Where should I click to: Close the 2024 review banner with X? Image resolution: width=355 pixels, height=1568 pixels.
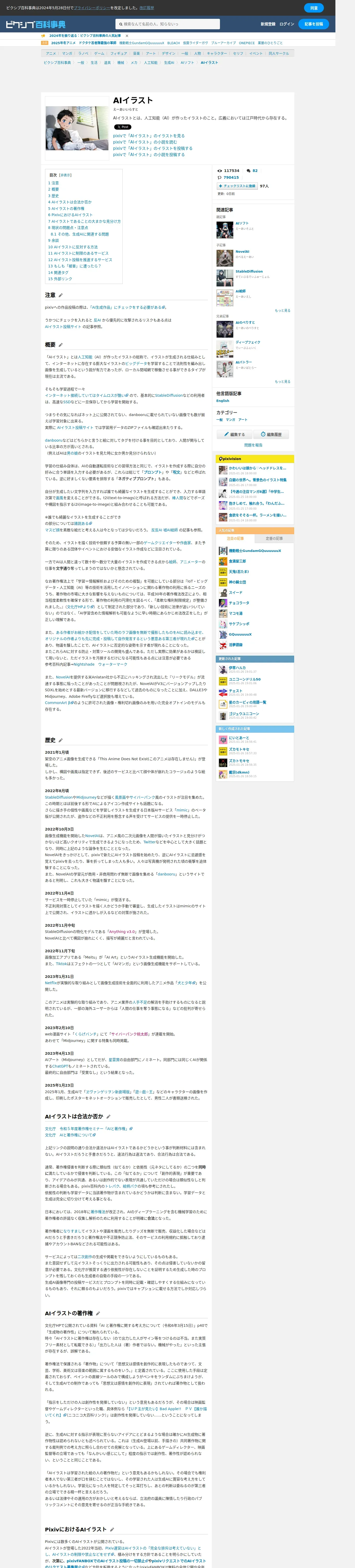pyautogui.click(x=127, y=36)
